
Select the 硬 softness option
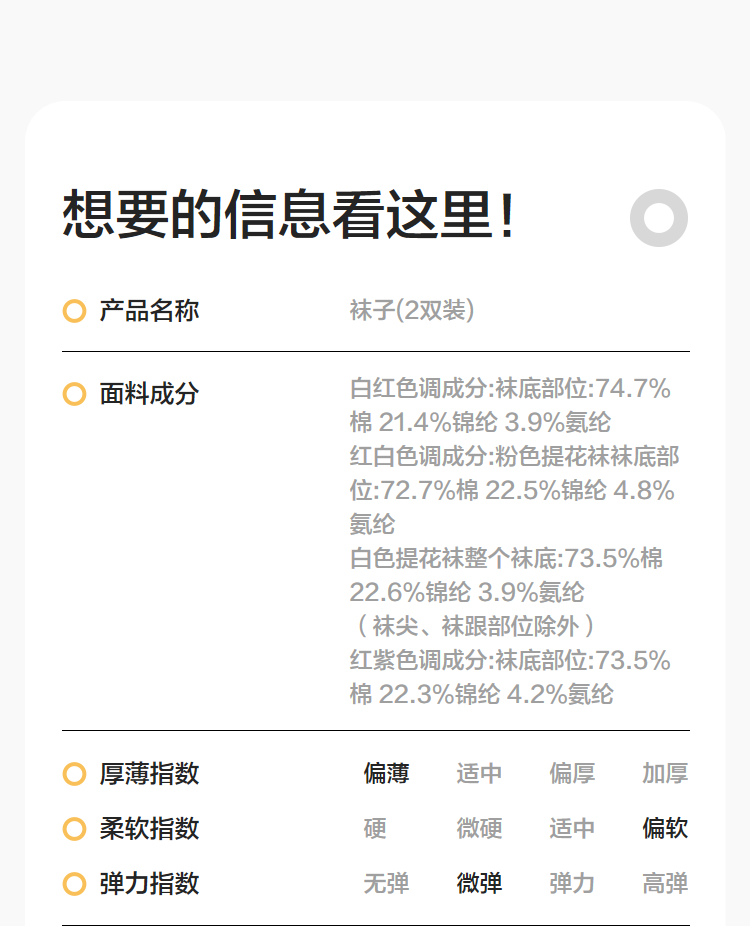(x=375, y=829)
